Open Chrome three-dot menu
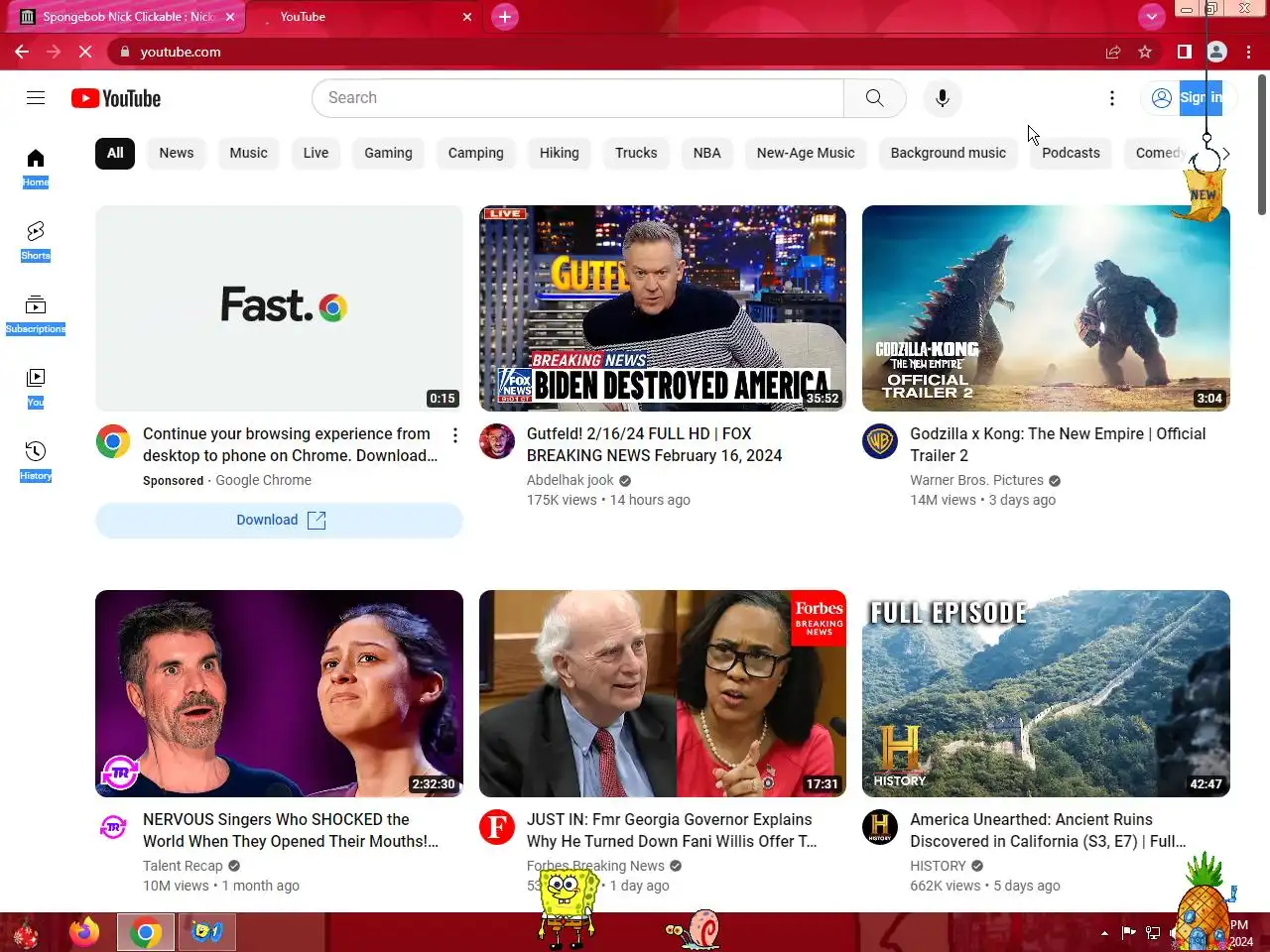This screenshot has height=952, width=1270. (1249, 52)
